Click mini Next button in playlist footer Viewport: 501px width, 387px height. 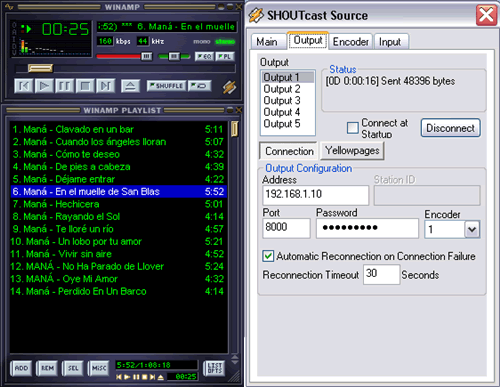pyautogui.click(x=152, y=377)
